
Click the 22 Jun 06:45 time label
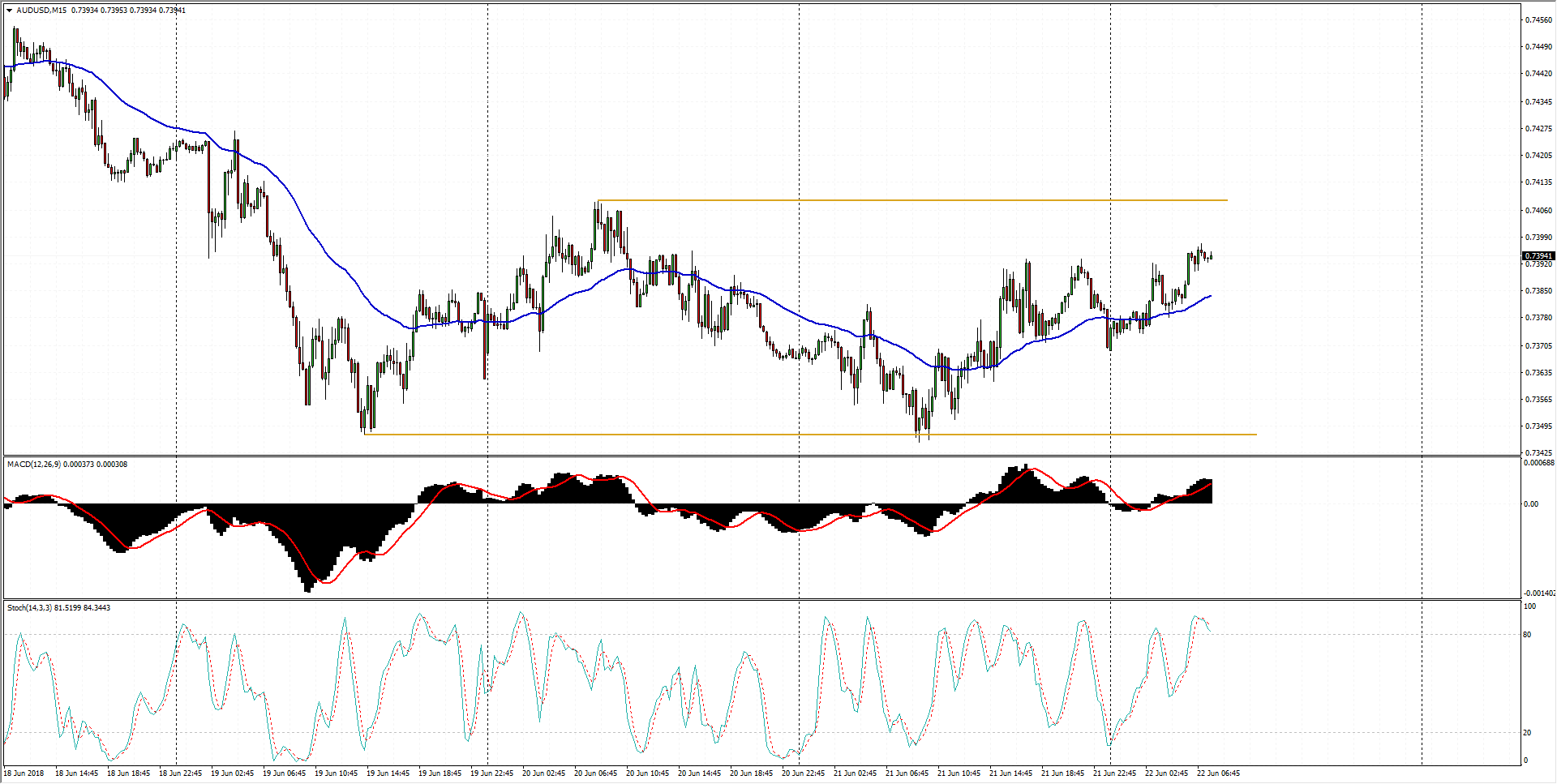(1218, 773)
